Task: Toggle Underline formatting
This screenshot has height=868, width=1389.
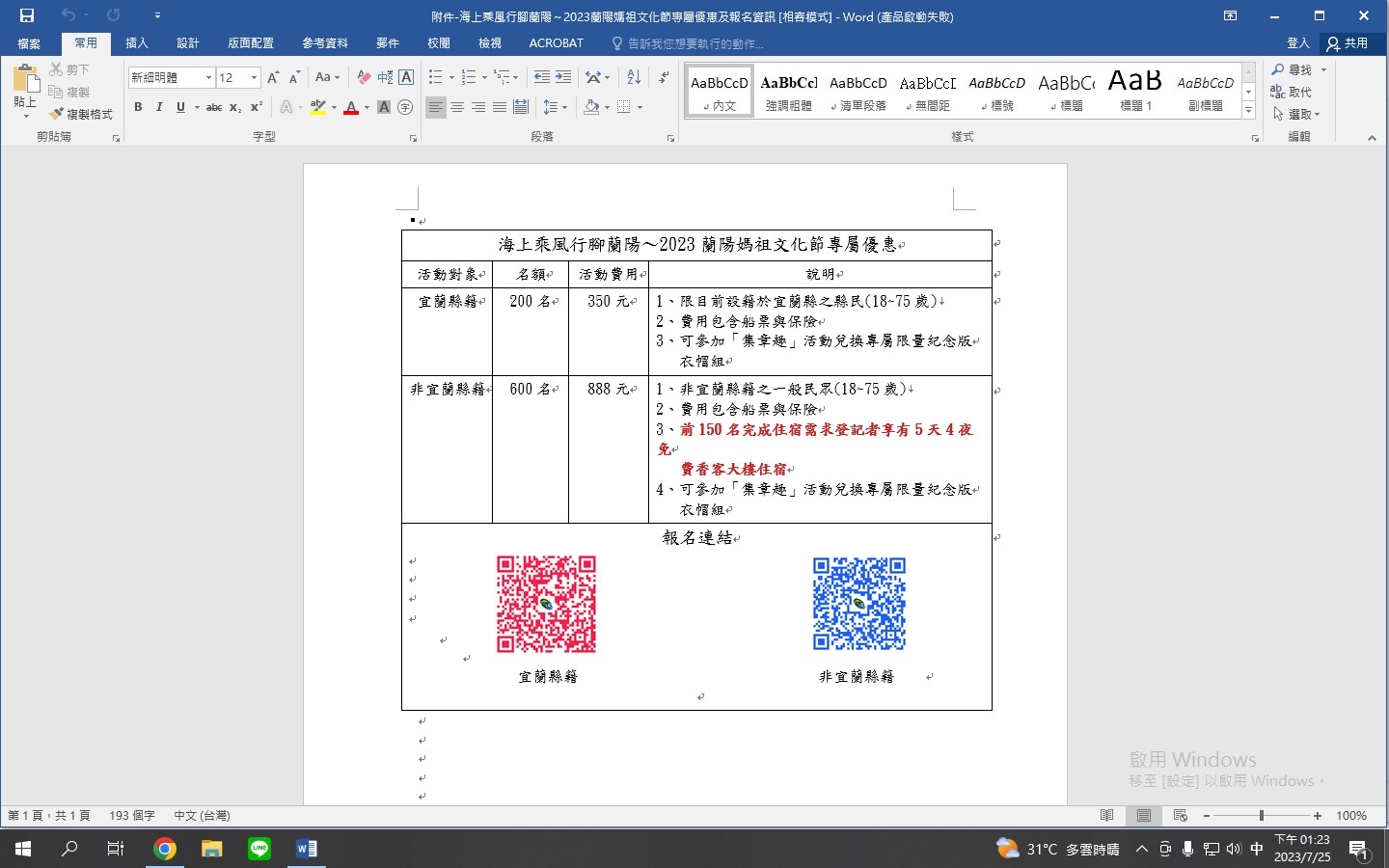Action: pos(180,107)
